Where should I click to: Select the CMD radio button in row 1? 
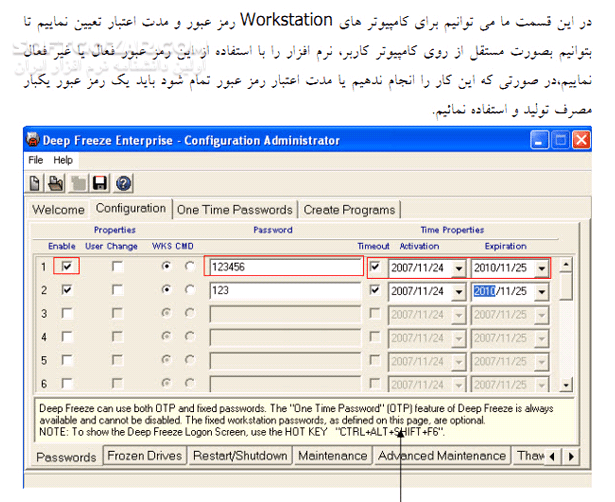coord(190,267)
